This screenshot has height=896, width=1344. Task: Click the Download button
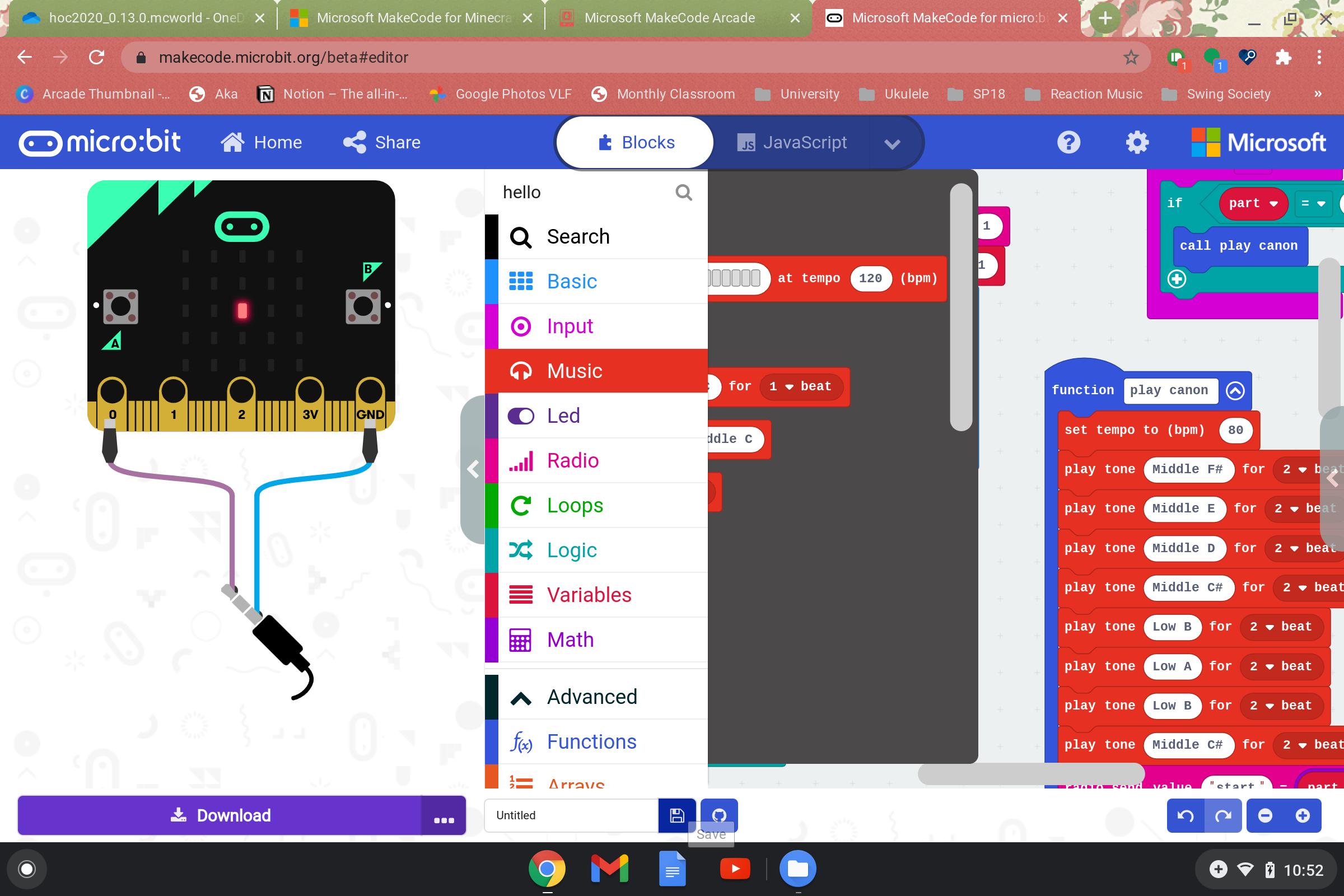(220, 815)
